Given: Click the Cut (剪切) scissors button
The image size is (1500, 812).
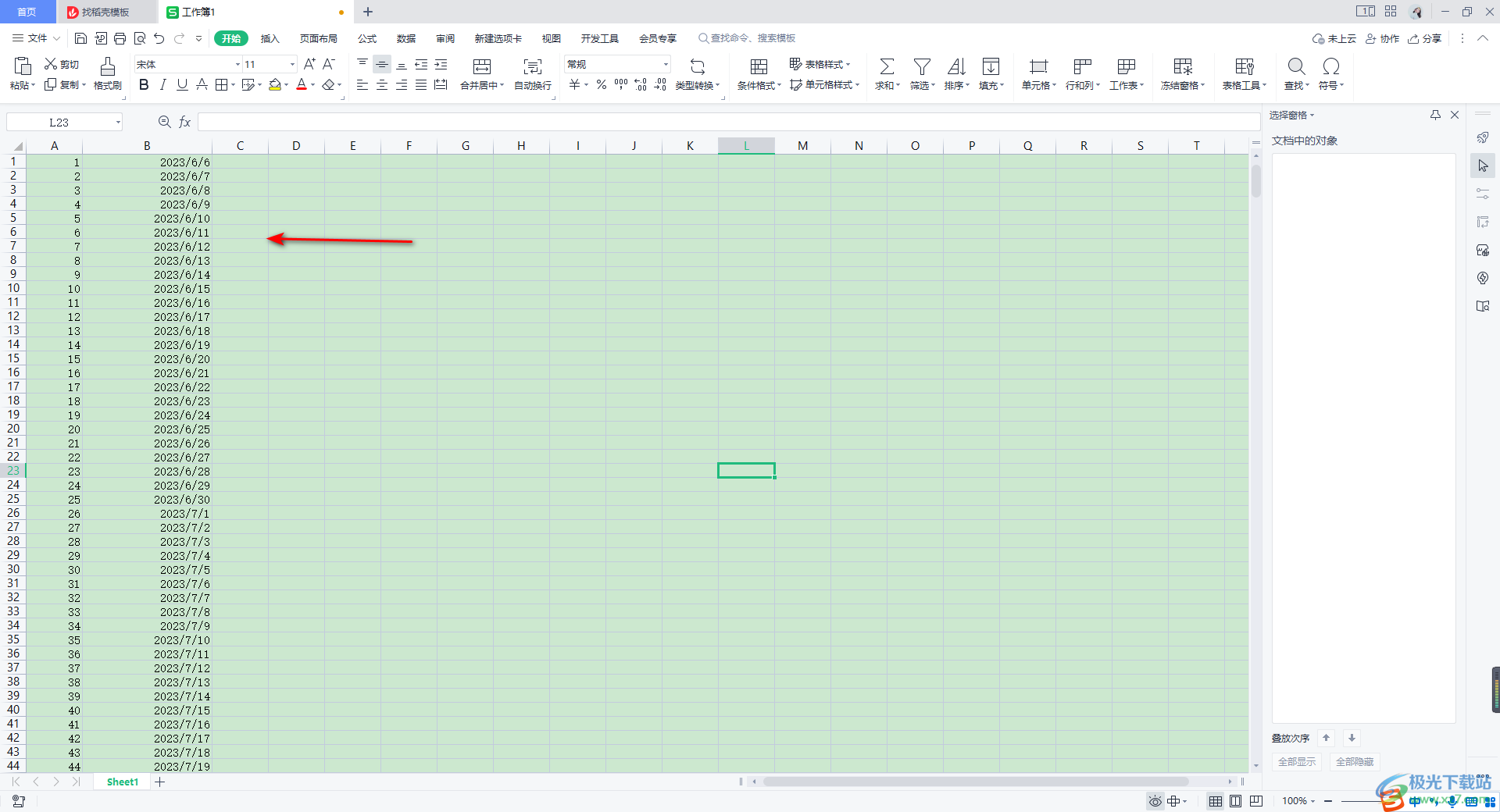Looking at the screenshot, I should pos(61,64).
